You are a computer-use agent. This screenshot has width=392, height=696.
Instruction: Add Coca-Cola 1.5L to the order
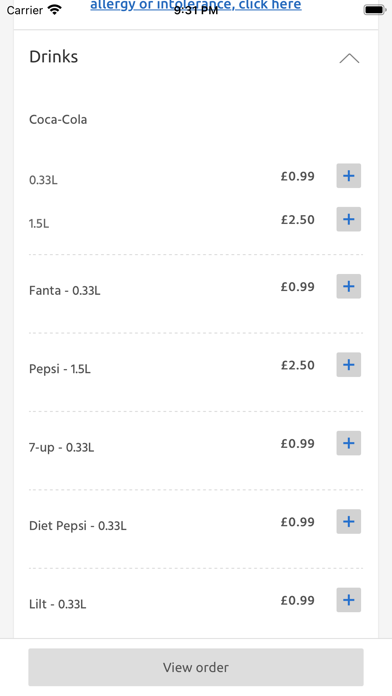[x=348, y=219]
